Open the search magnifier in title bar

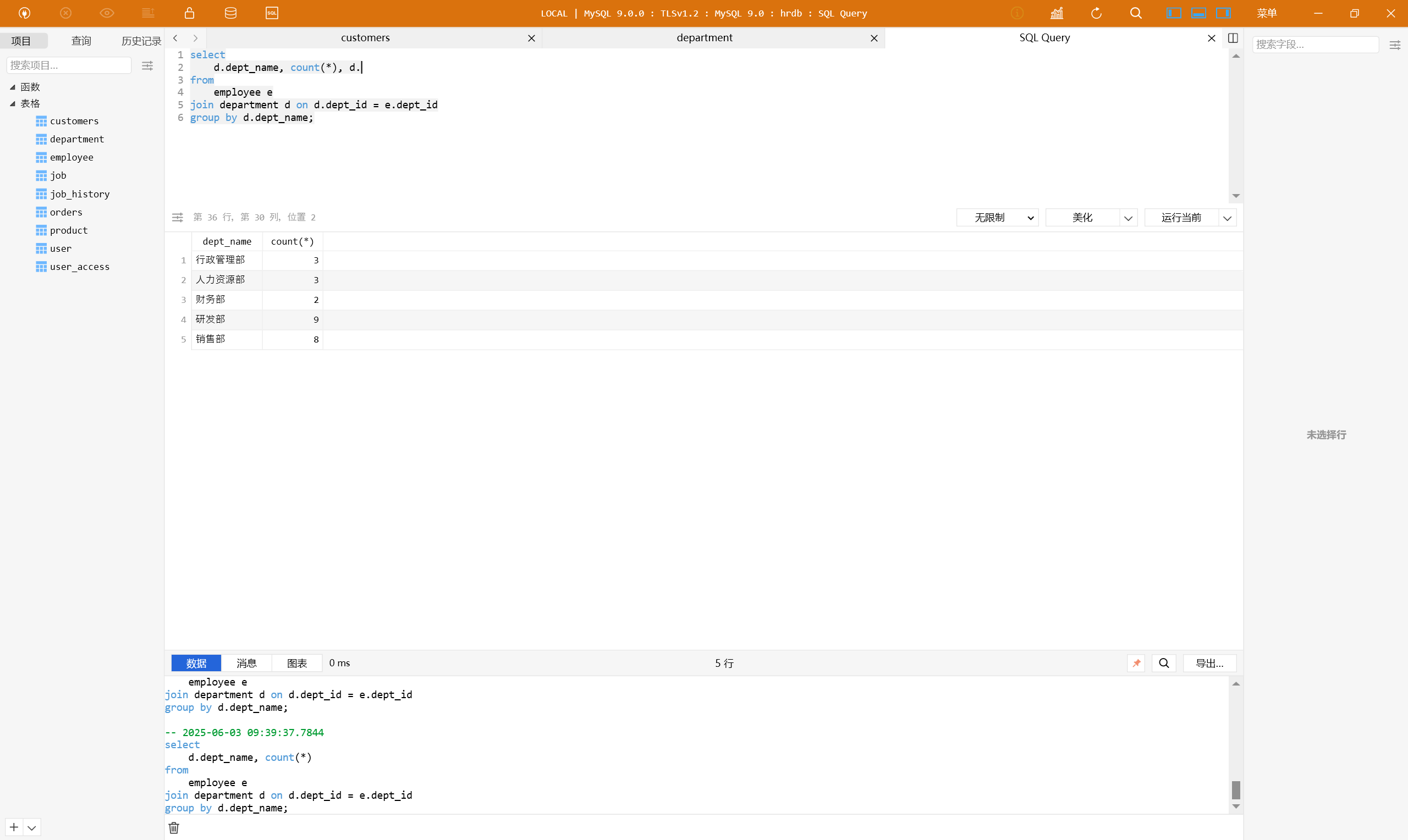[1136, 13]
